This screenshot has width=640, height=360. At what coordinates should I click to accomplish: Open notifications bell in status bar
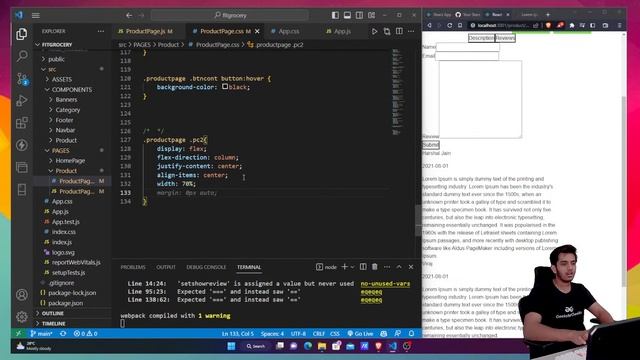[411, 333]
